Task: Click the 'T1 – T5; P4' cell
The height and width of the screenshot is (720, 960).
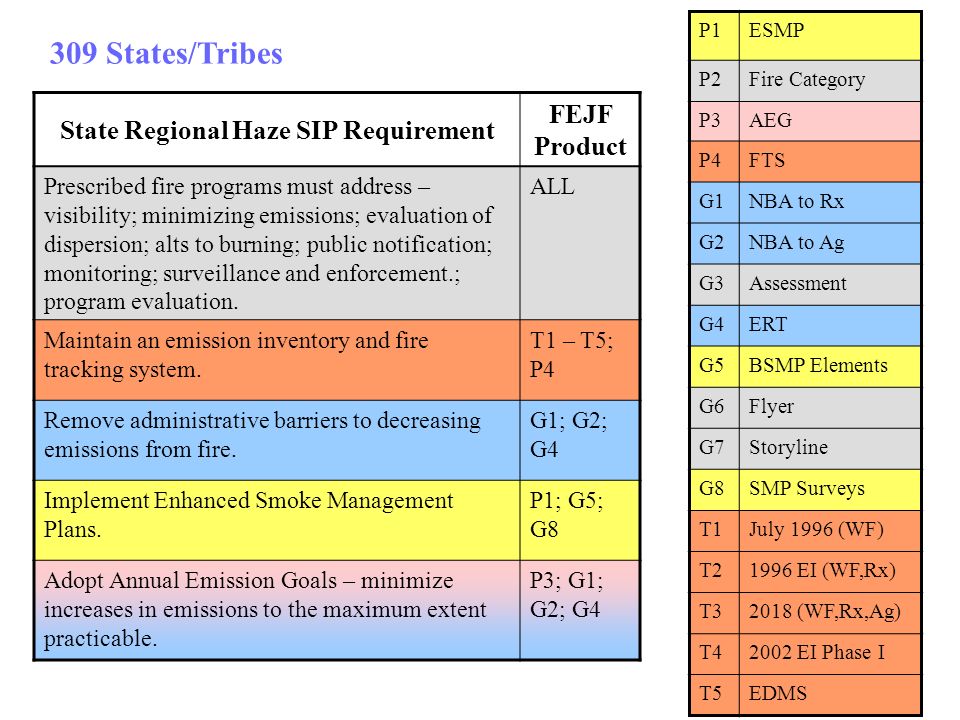Action: (580, 360)
